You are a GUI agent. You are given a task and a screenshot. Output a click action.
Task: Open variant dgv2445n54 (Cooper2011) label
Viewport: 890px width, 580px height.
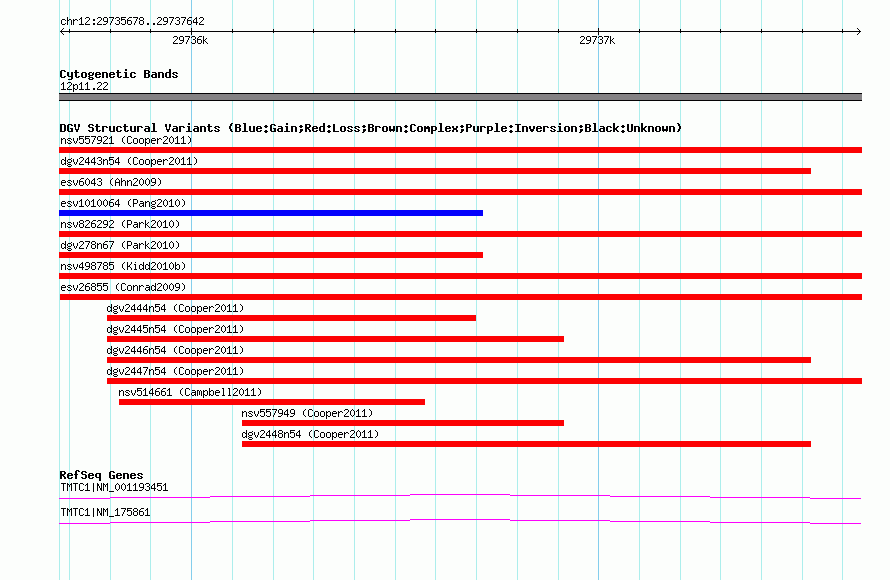[175, 329]
